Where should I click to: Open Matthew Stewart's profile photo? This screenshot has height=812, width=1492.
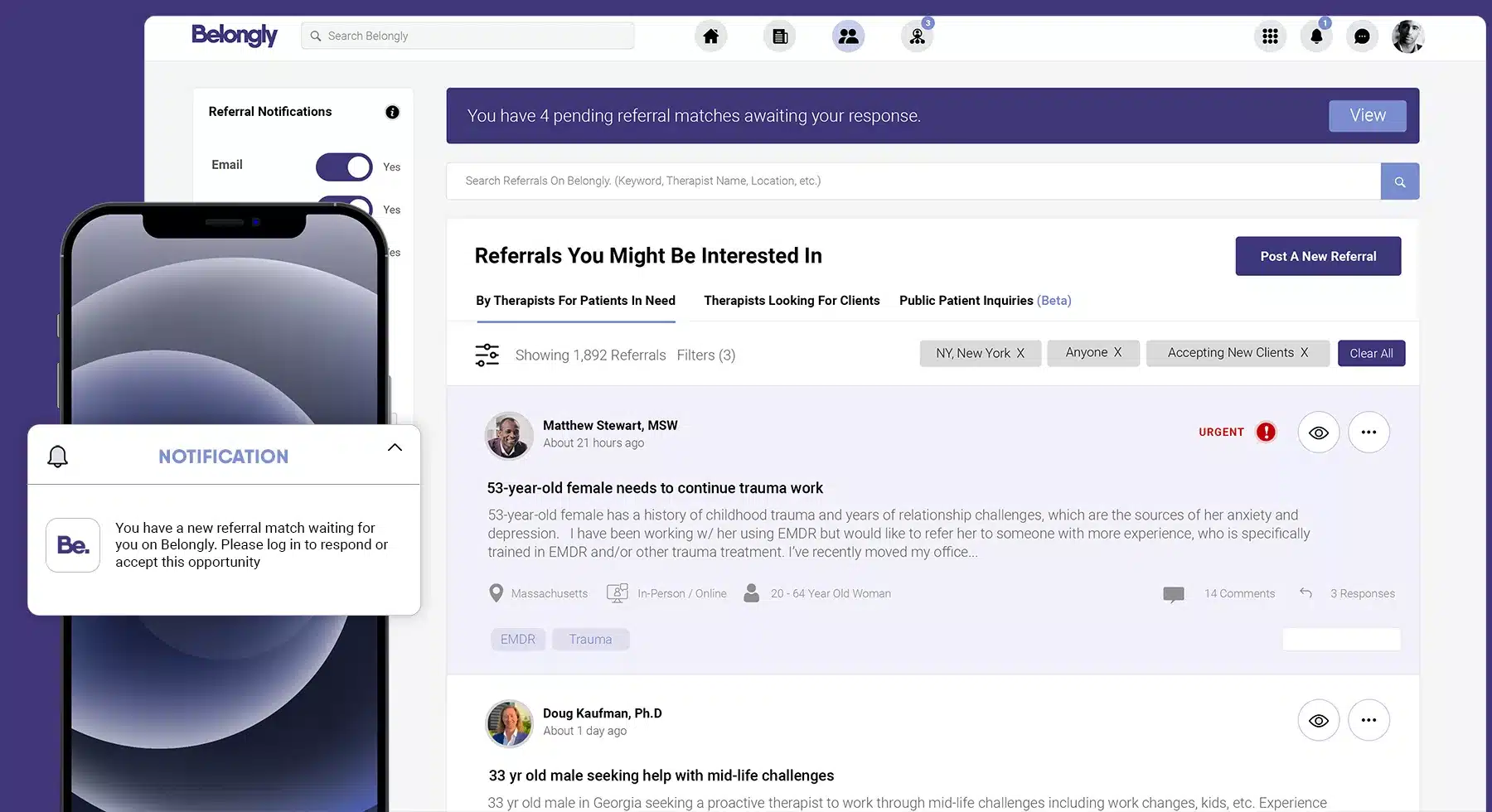(x=508, y=435)
